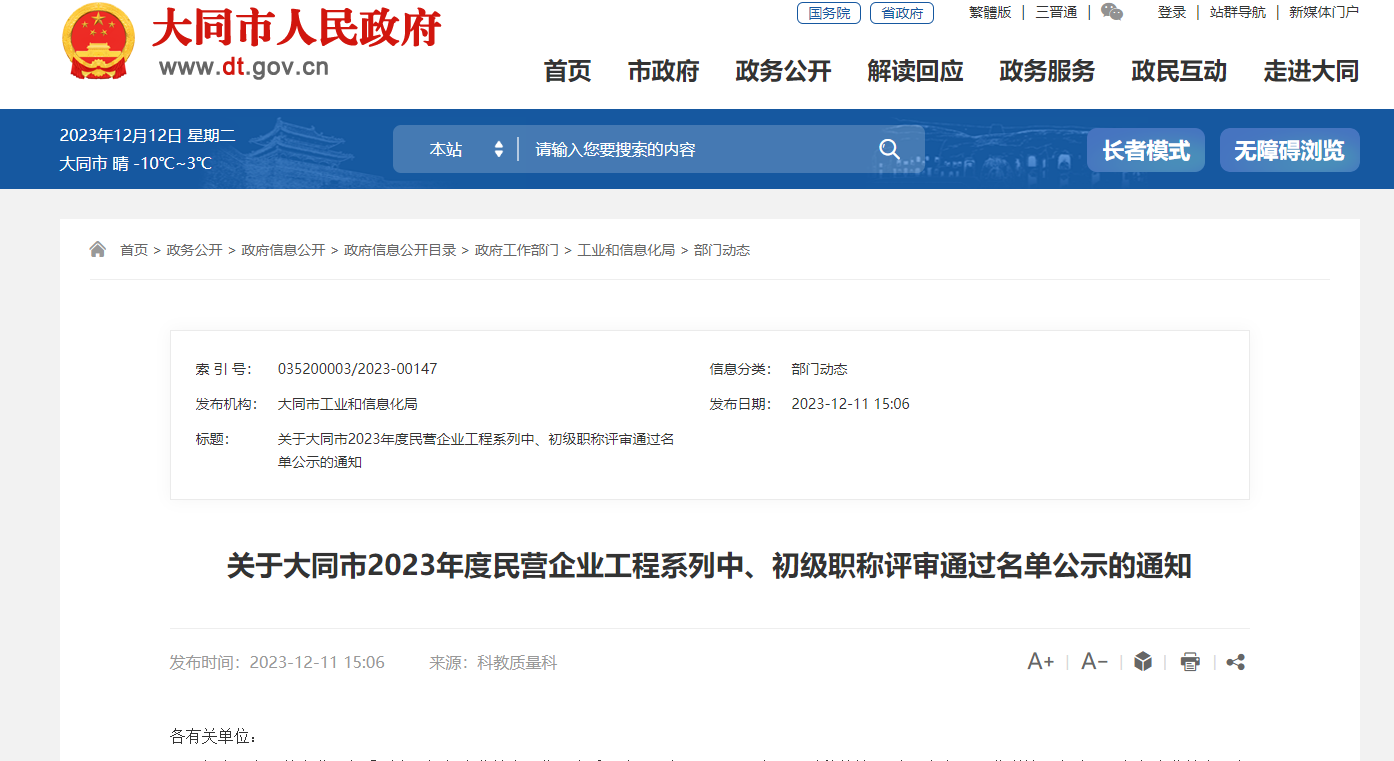Click the cube icon beside A−

[1143, 662]
